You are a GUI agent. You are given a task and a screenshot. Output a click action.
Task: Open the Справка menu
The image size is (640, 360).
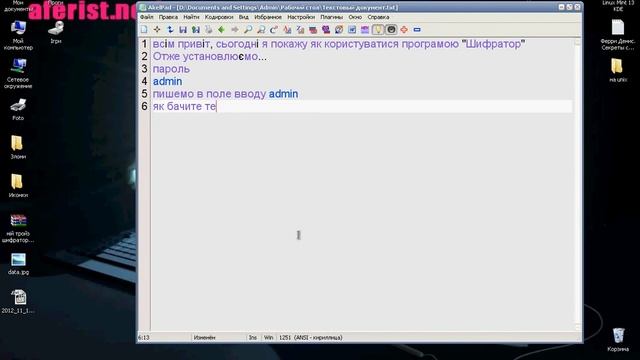tap(378, 17)
